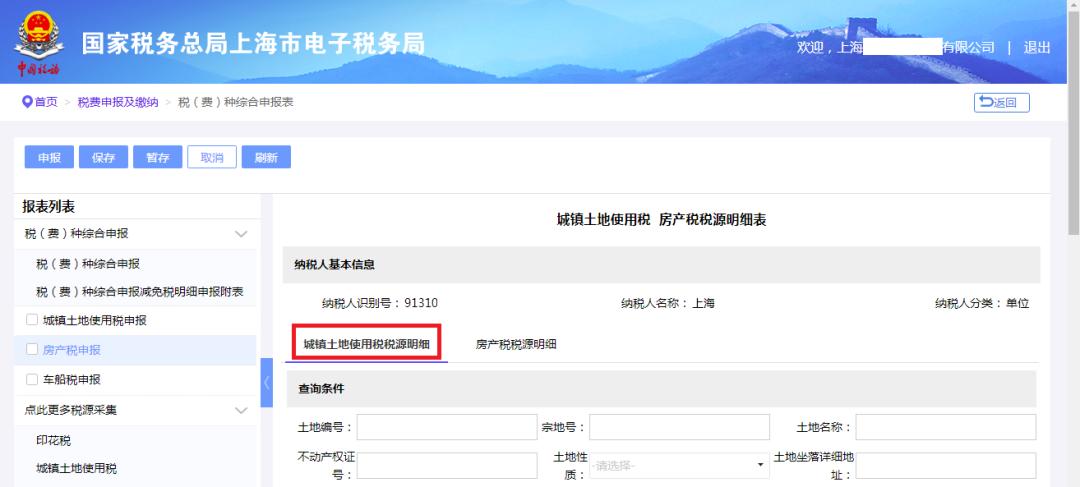This screenshot has height=487, width=1080.
Task: Click the tax bureau emblem logo
Action: coord(39,43)
